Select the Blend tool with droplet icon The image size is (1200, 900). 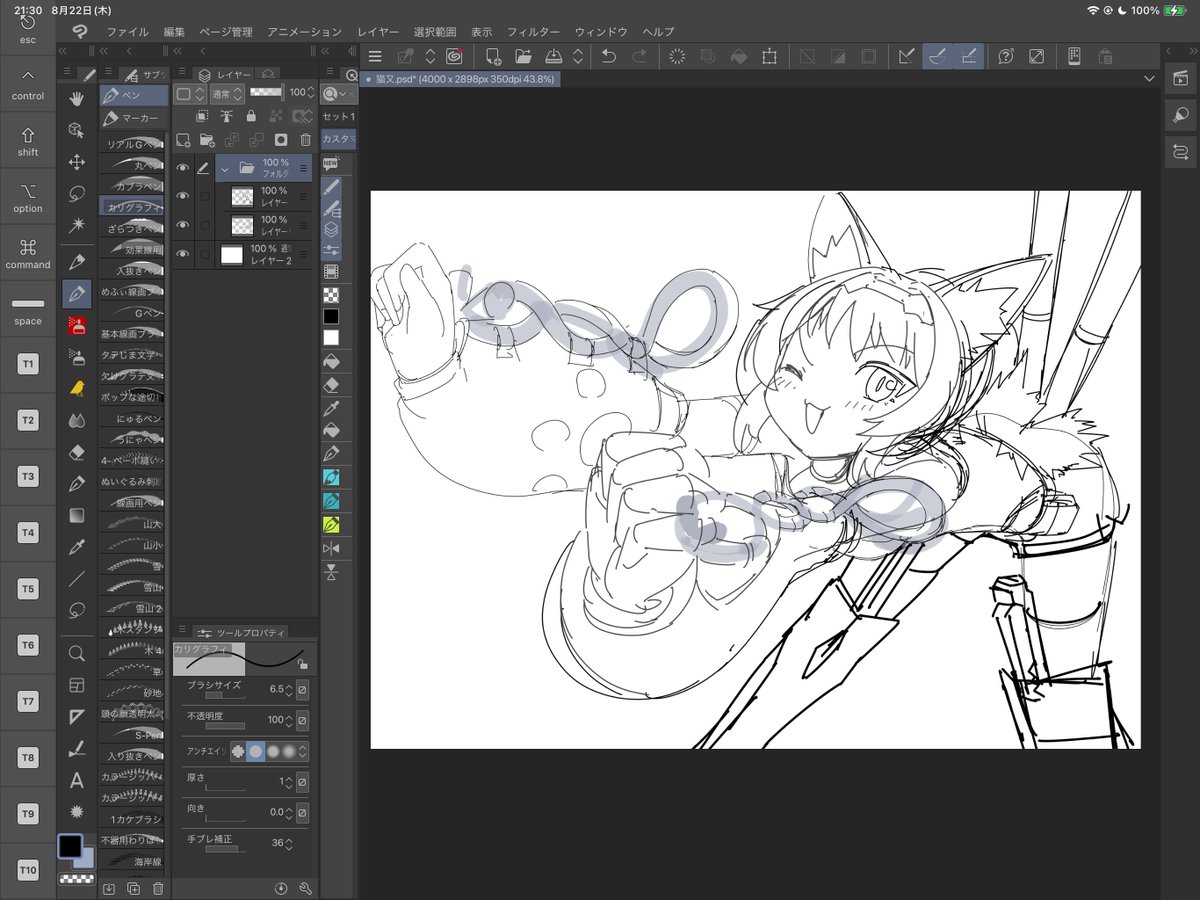[77, 421]
